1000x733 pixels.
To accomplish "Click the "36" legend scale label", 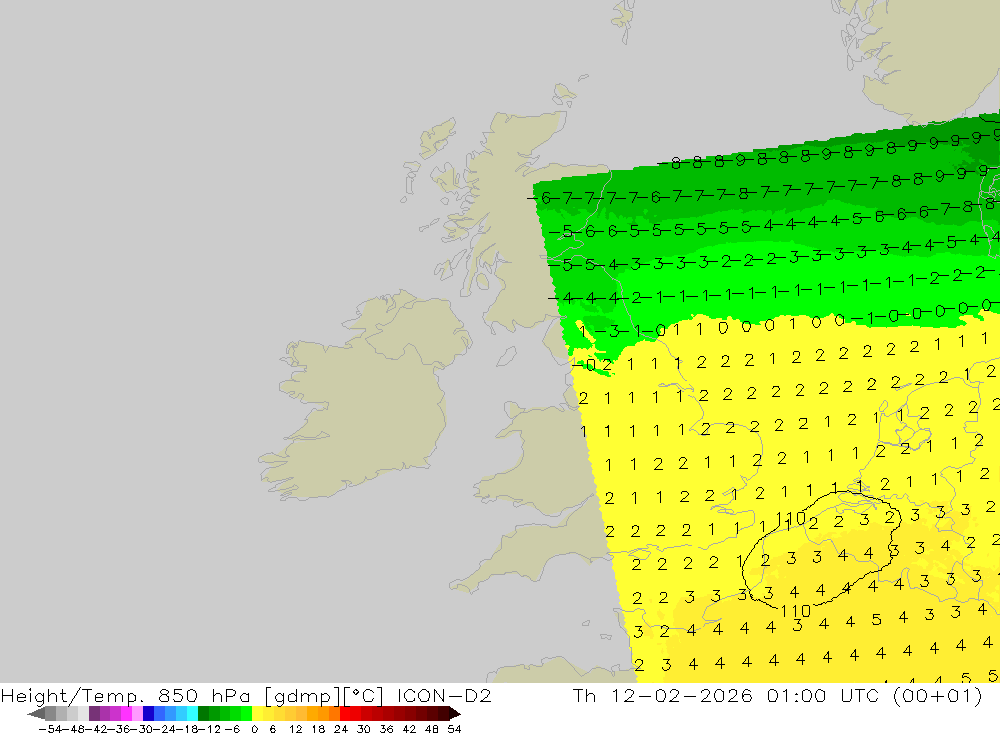I will click(x=386, y=729).
